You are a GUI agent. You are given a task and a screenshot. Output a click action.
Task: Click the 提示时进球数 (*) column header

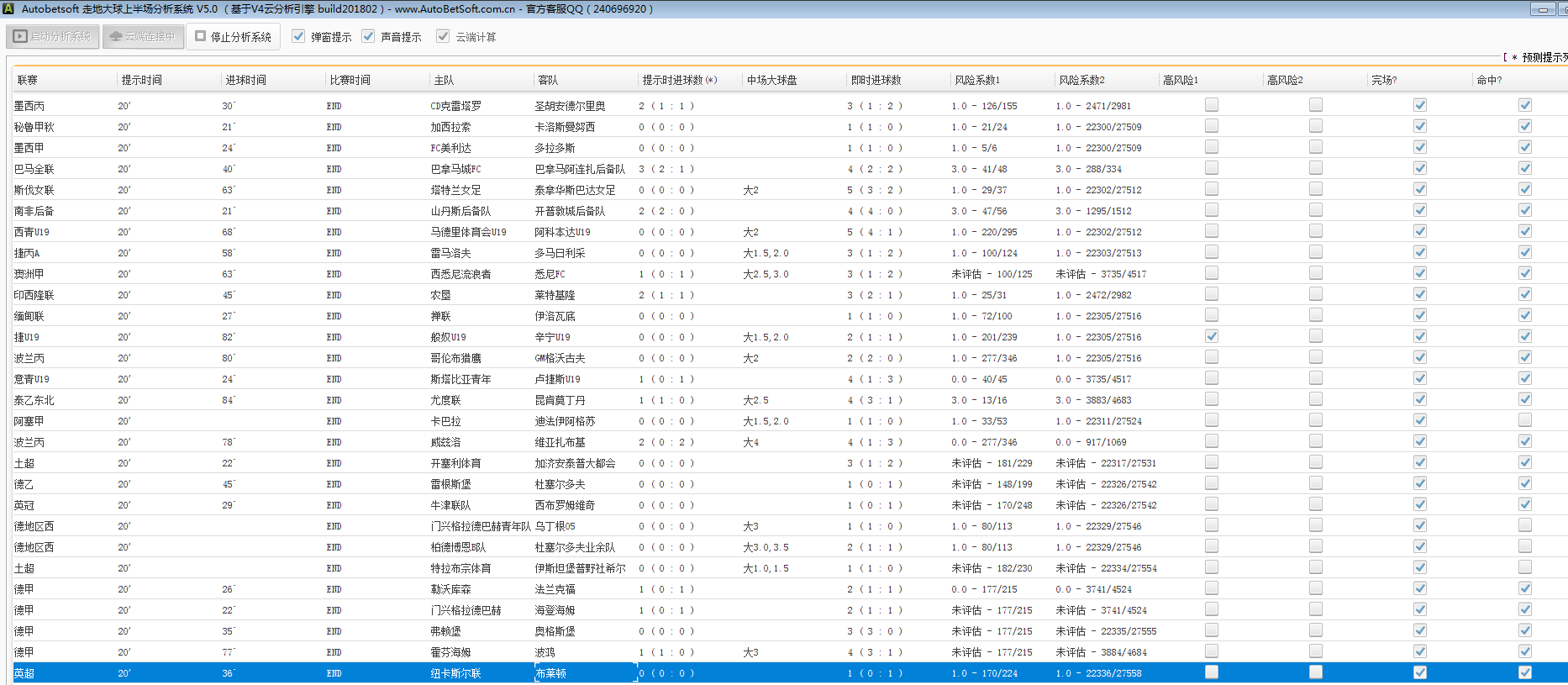coord(679,80)
